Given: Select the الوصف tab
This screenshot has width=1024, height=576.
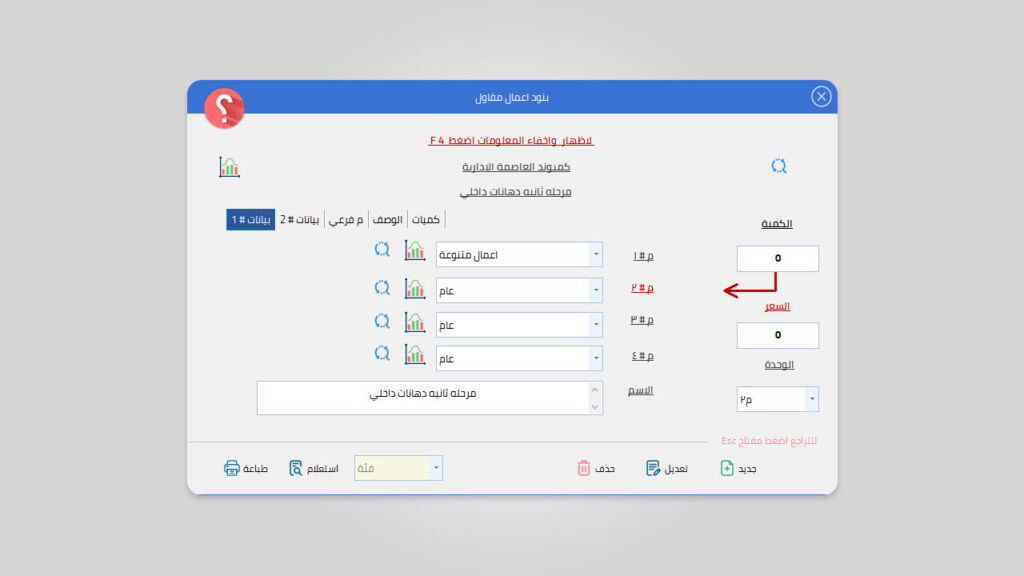Looking at the screenshot, I should coord(387,219).
